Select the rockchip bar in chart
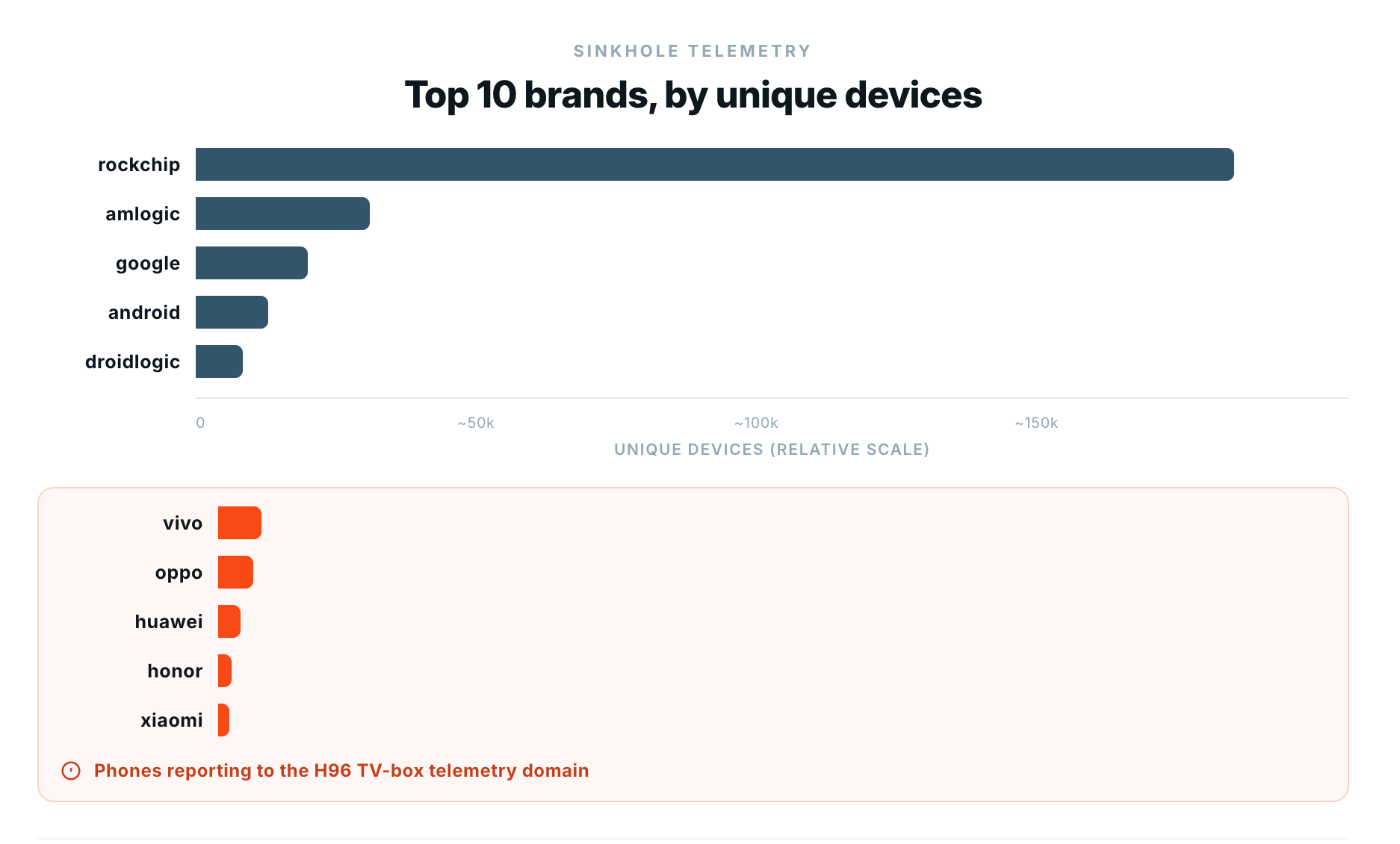Screen dimensions: 1400x844 click(715, 164)
